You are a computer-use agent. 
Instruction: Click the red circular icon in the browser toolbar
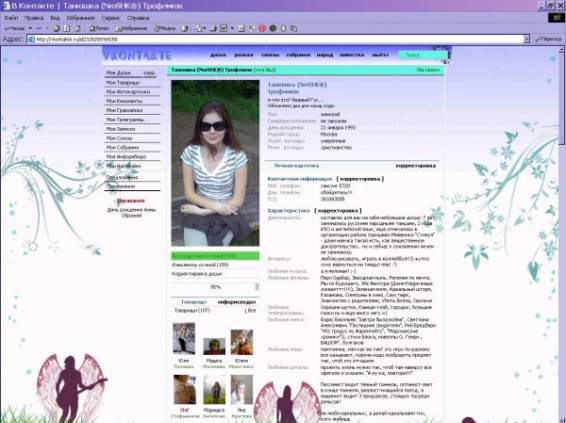[262, 28]
